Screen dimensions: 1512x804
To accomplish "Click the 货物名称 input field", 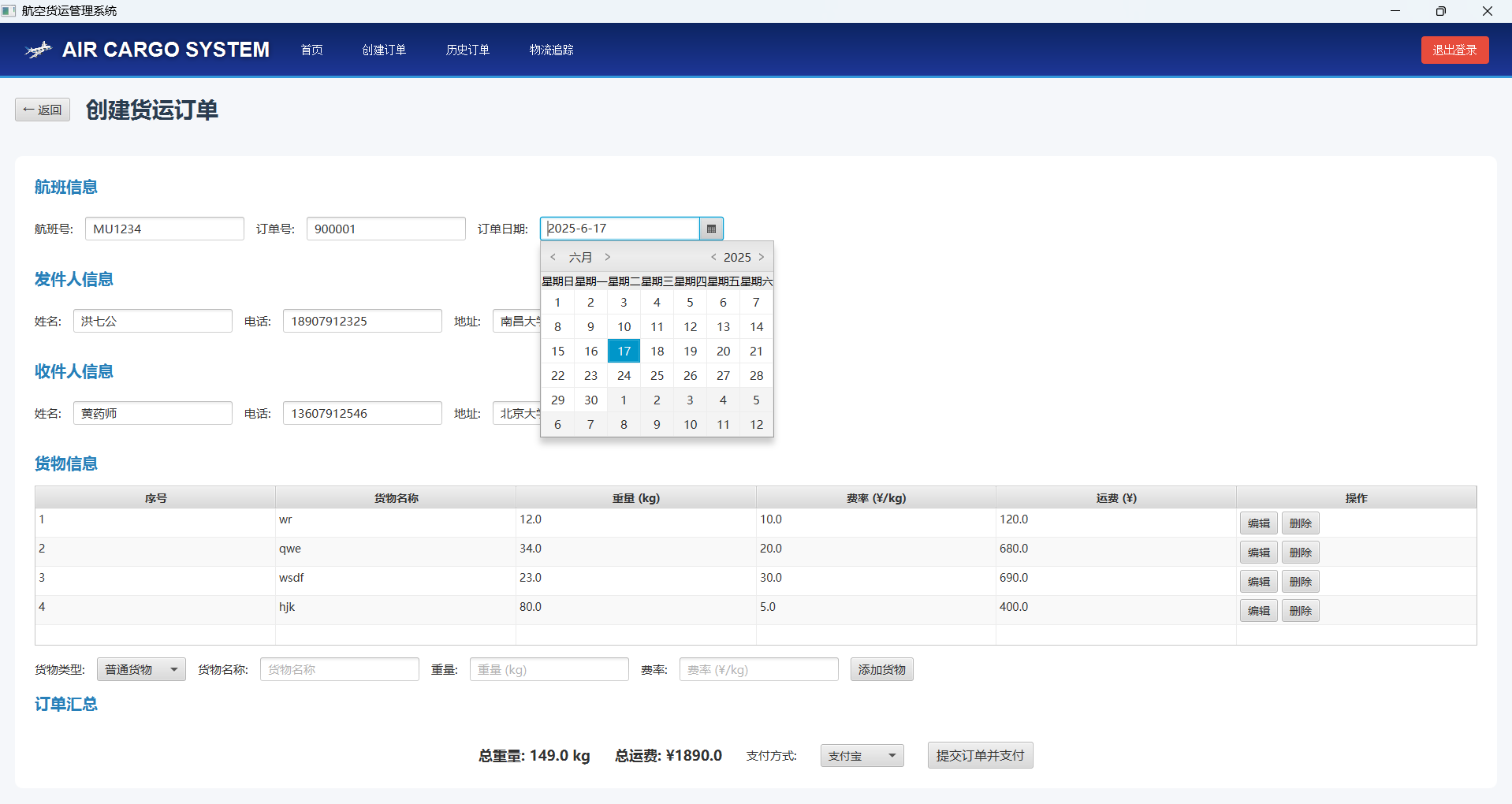I will pyautogui.click(x=339, y=669).
